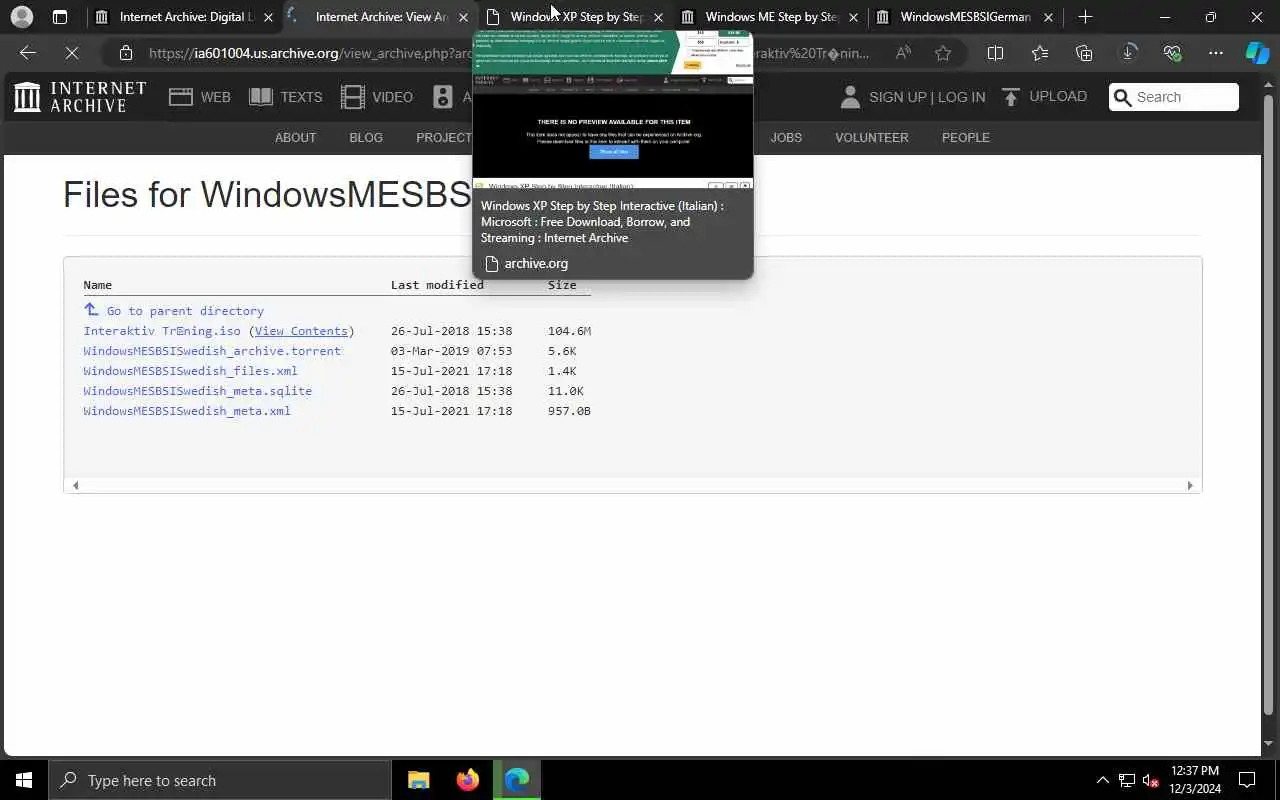This screenshot has width=1280, height=800.
Task: Open the audio section speaker icon
Action: click(443, 97)
